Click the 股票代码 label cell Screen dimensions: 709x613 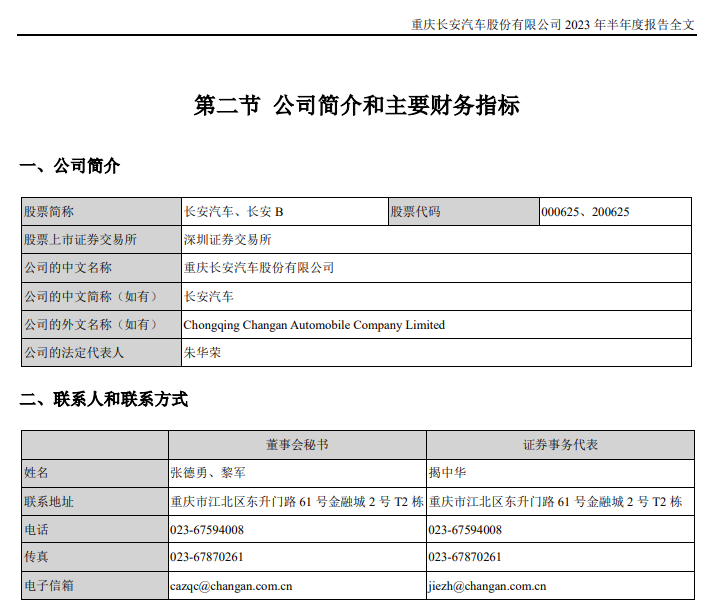click(x=415, y=212)
